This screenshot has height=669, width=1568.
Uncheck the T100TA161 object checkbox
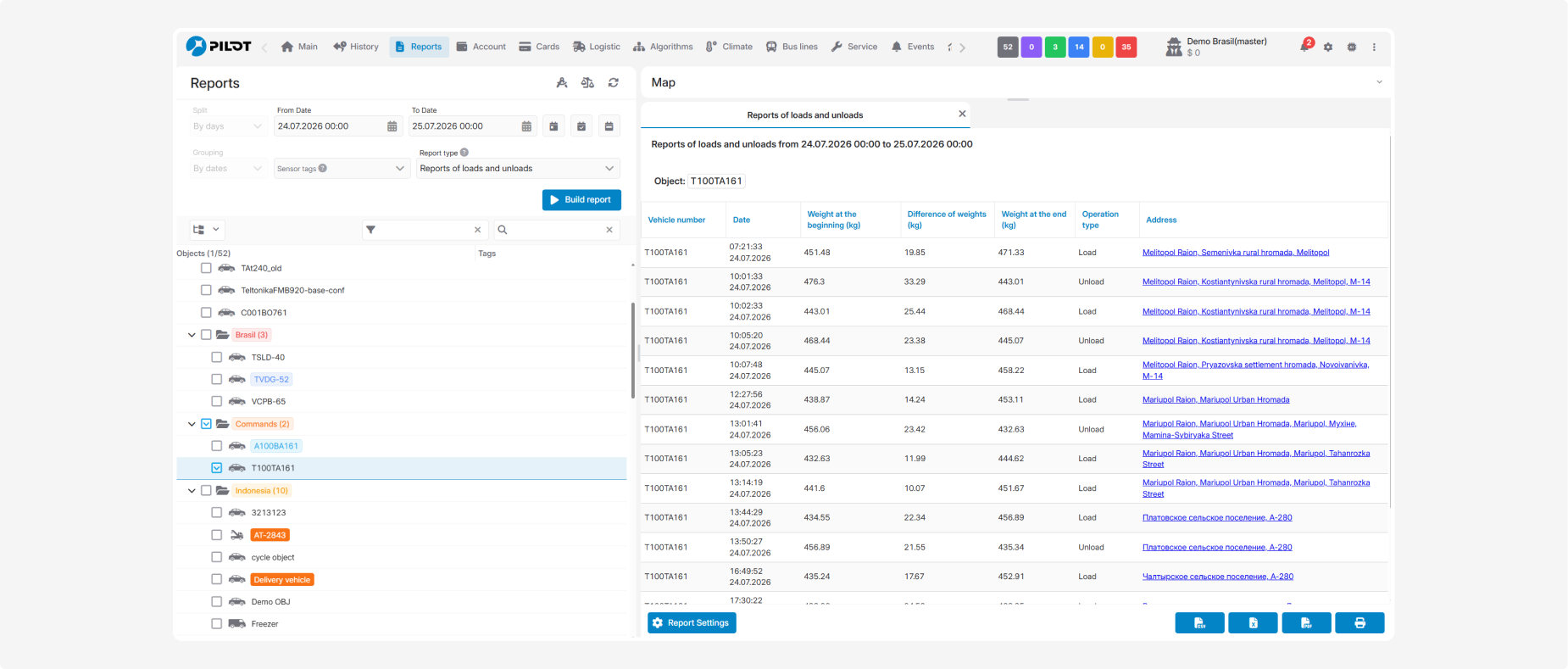216,468
